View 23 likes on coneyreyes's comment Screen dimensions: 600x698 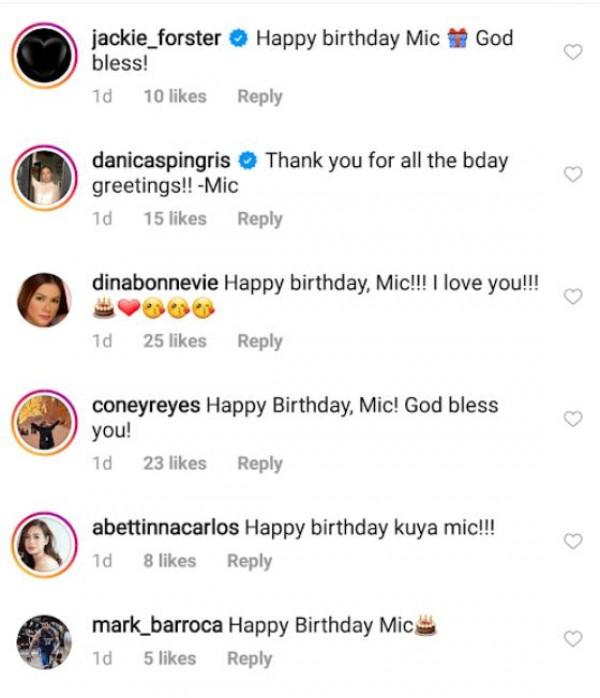[174, 463]
